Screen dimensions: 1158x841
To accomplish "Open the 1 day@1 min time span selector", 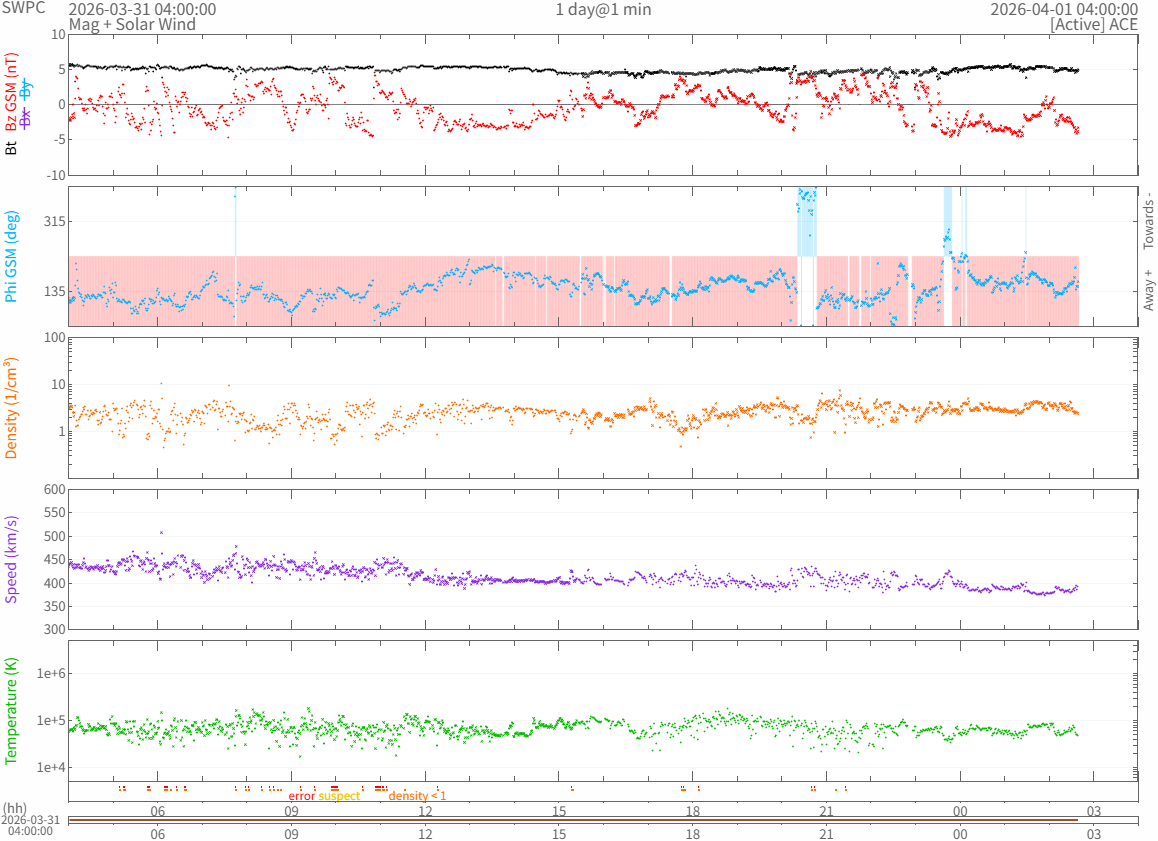I will pyautogui.click(x=603, y=10).
